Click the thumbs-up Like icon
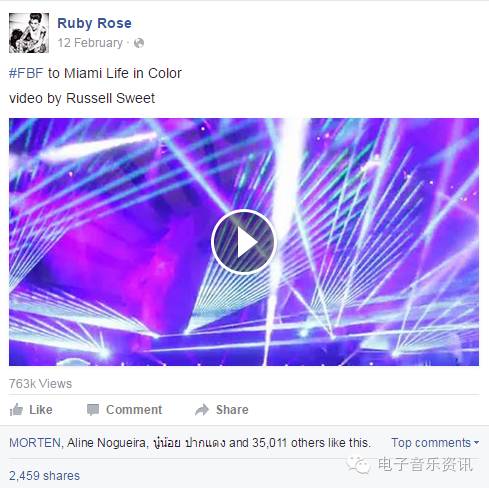The image size is (489, 488). [x=16, y=409]
